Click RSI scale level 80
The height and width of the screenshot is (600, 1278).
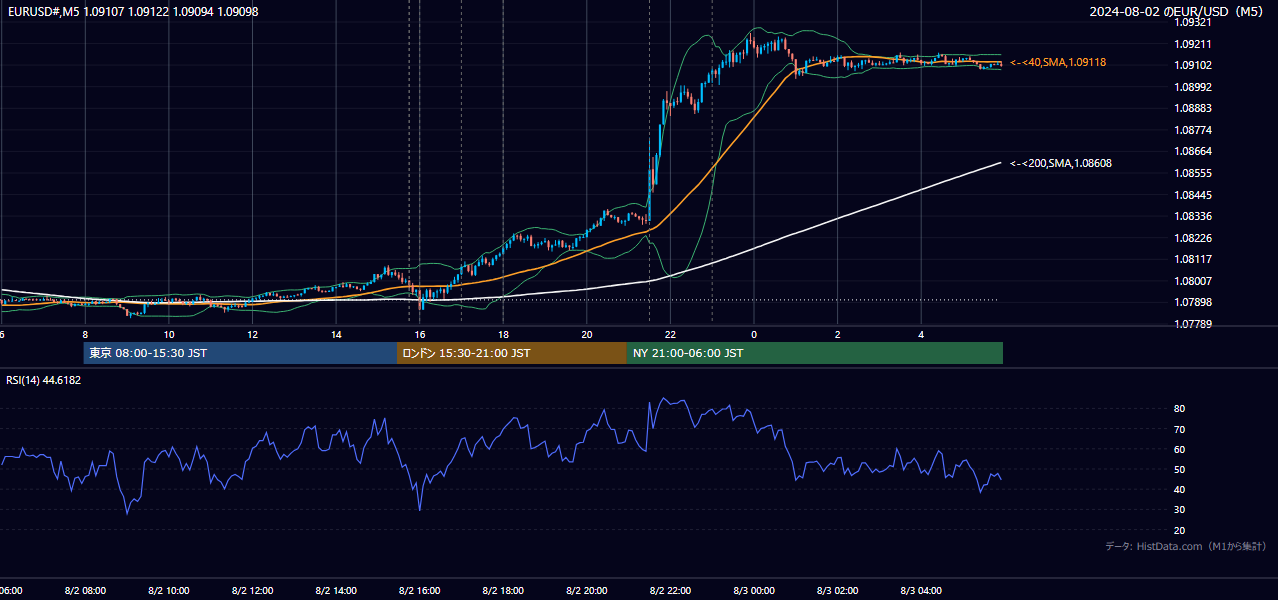tap(1180, 409)
